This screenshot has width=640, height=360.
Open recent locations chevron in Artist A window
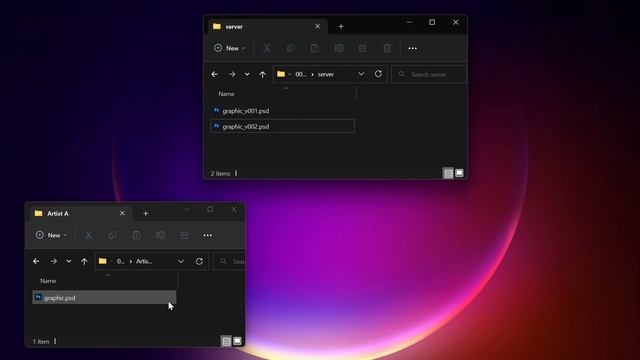69,261
